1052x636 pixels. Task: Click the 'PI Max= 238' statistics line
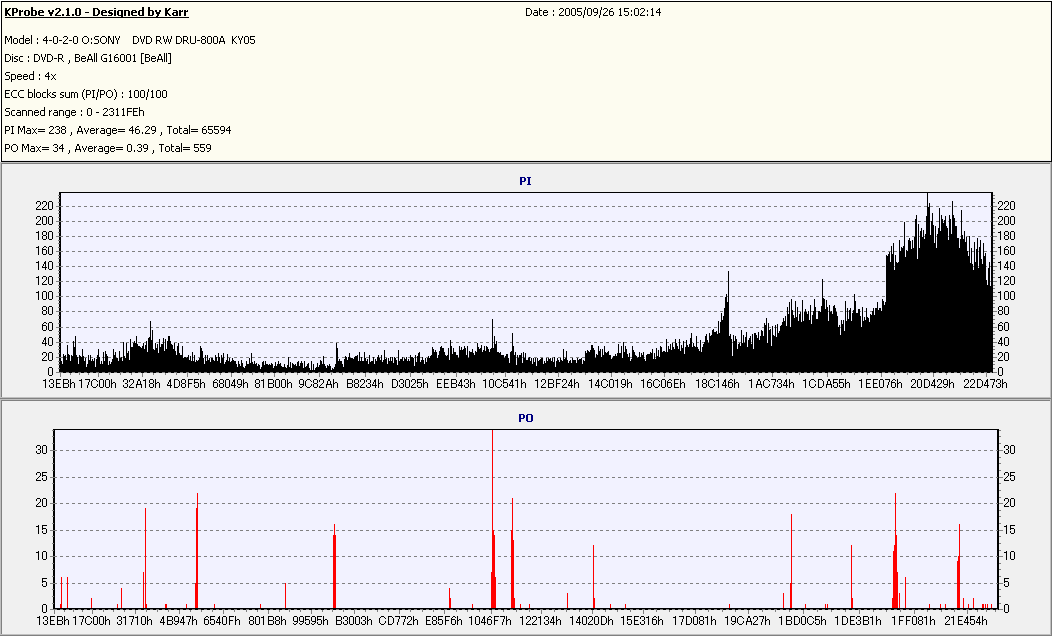(x=117, y=130)
